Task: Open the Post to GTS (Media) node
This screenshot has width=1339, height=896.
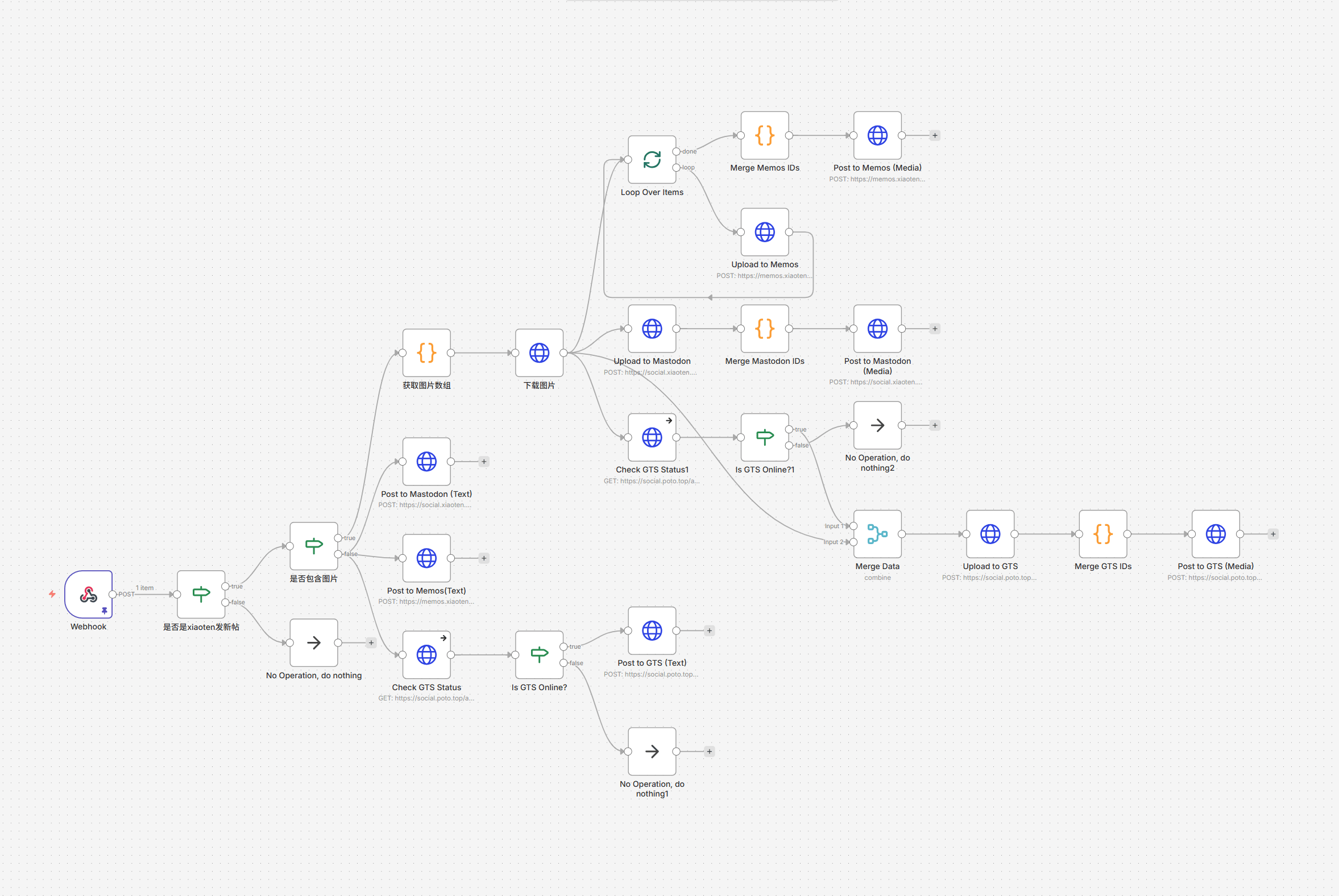Action: coord(1215,534)
